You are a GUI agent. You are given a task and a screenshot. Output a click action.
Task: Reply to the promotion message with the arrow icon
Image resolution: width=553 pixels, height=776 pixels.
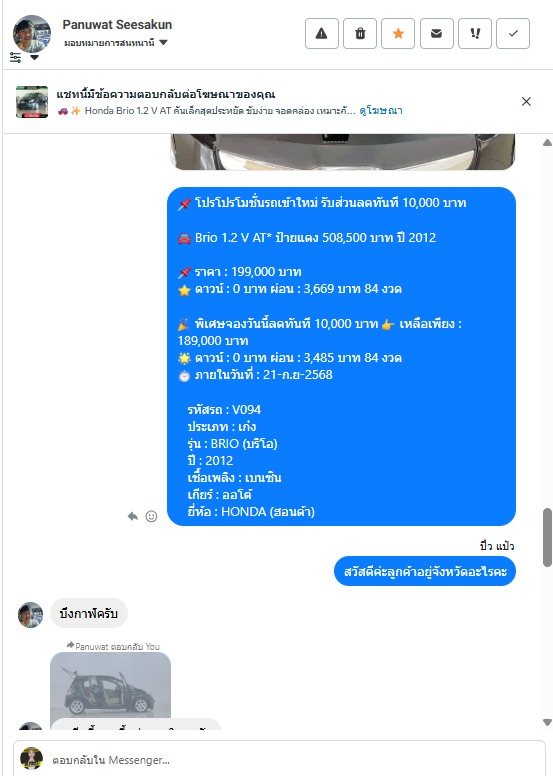(132, 516)
